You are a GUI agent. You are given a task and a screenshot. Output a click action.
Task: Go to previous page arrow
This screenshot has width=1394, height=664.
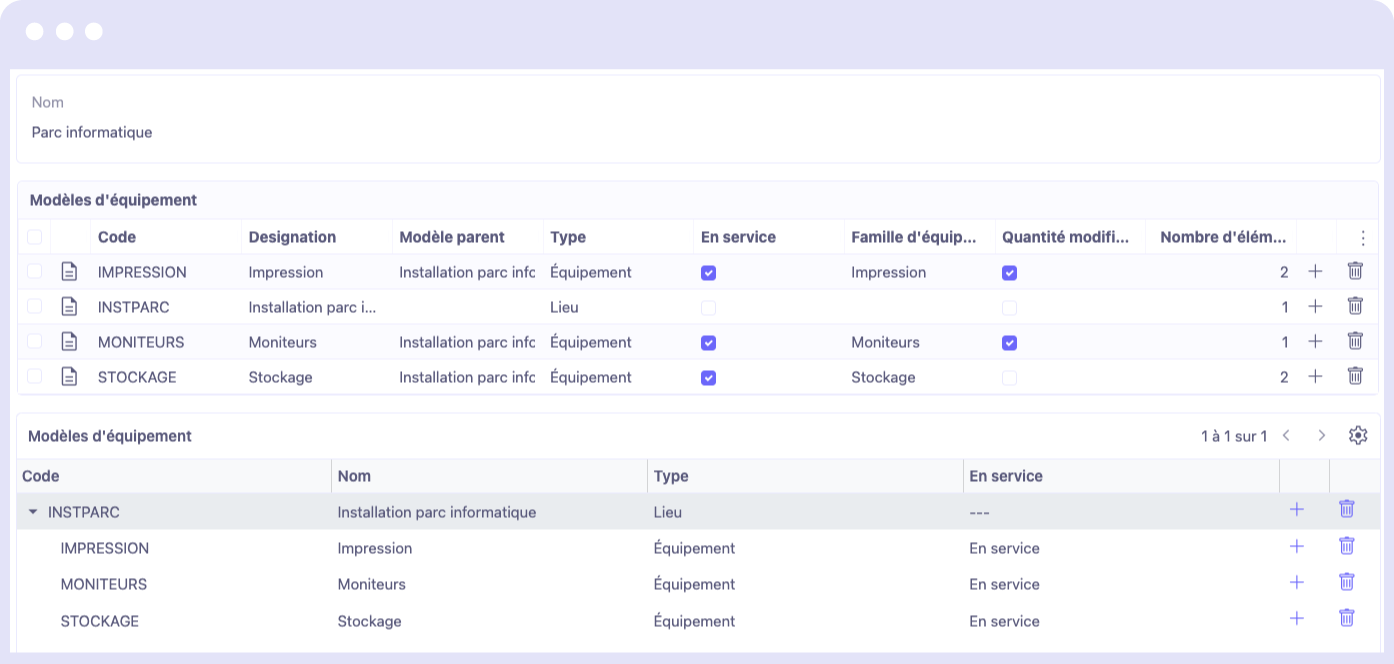click(x=1286, y=436)
